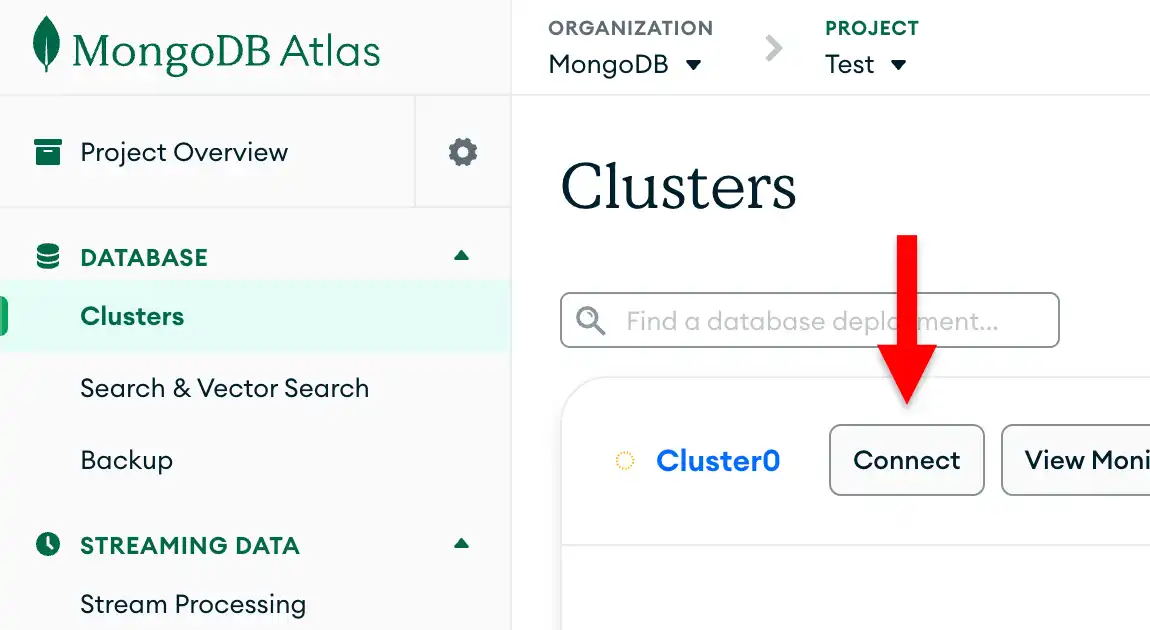
Task: Select Clusters in the sidebar
Action: (x=132, y=316)
